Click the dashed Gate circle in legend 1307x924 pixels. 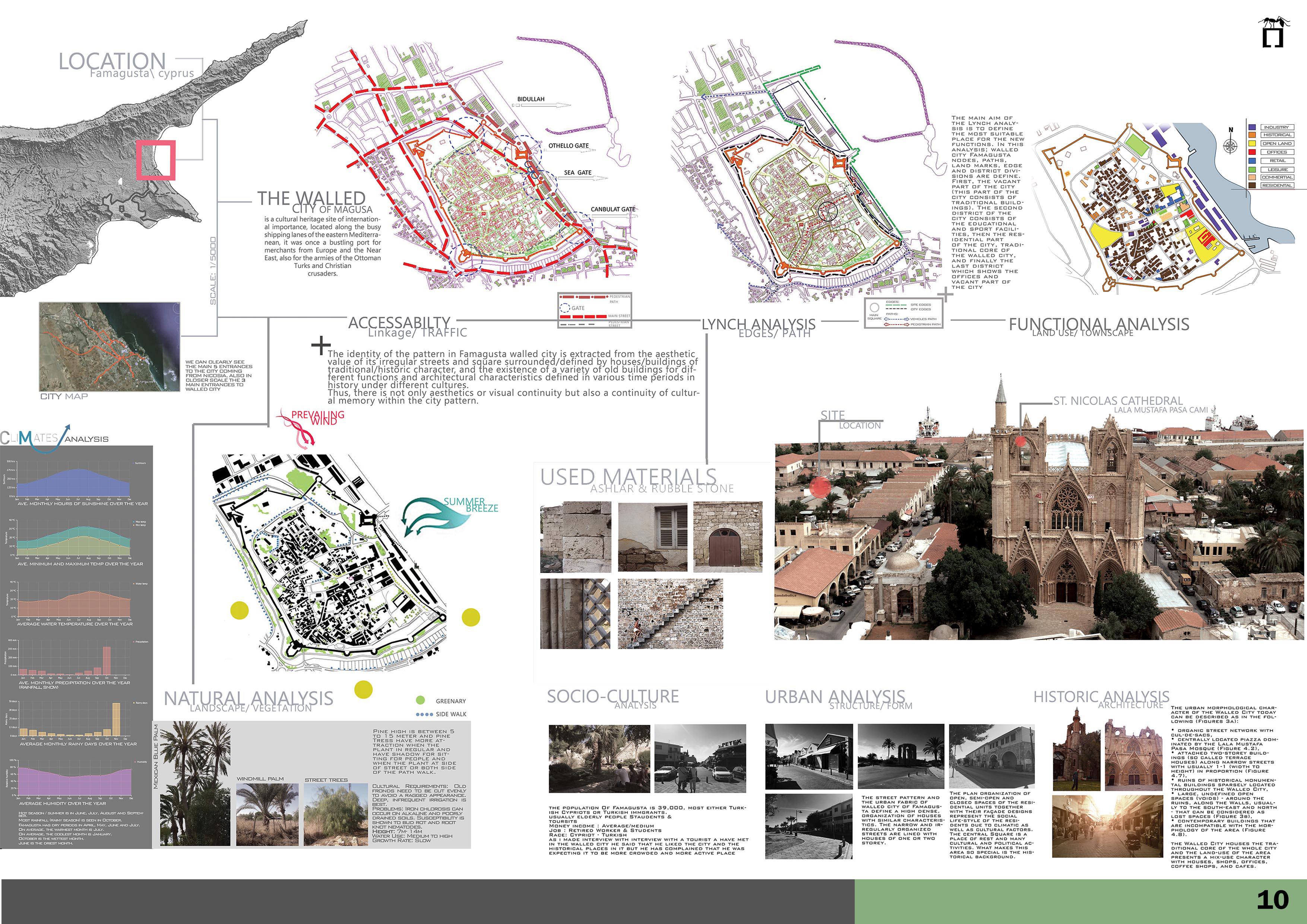click(x=565, y=308)
